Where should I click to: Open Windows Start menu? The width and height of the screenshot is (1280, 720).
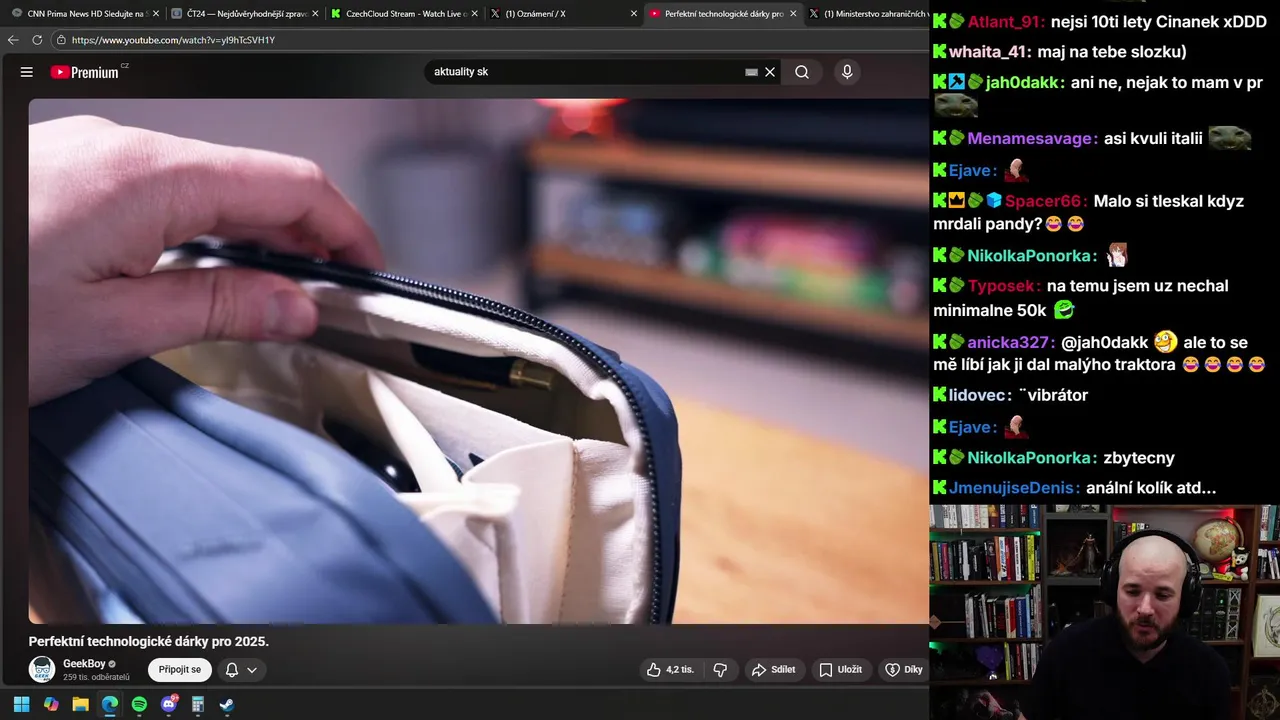(21, 704)
